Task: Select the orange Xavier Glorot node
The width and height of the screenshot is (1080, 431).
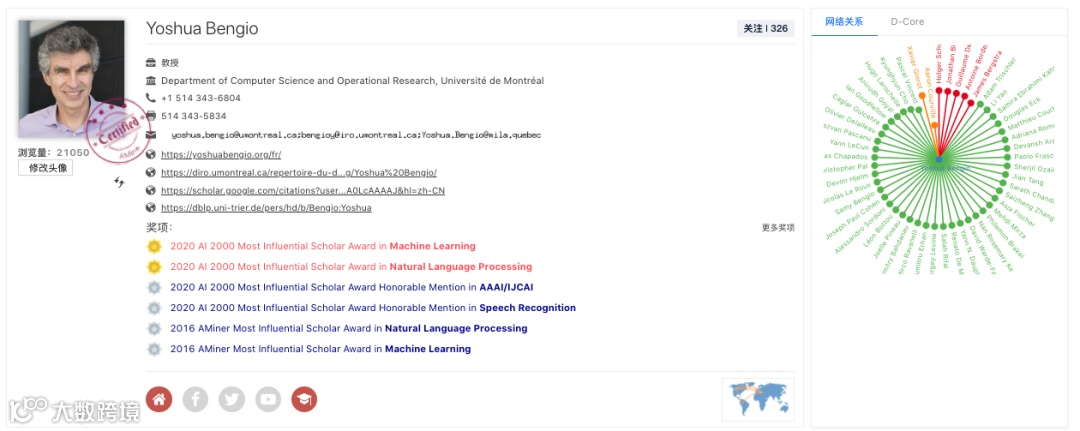Action: click(922, 95)
